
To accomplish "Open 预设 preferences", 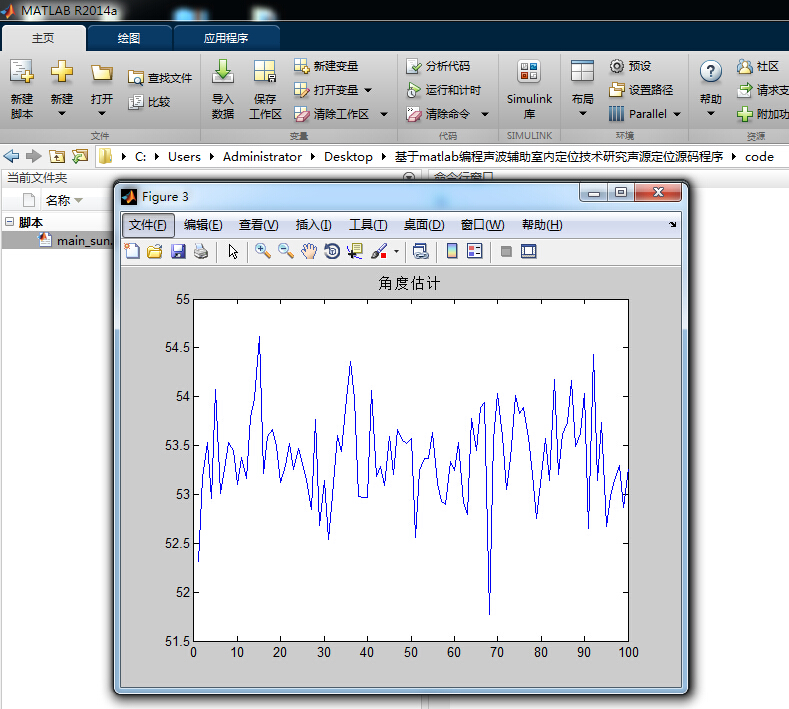I will point(630,66).
